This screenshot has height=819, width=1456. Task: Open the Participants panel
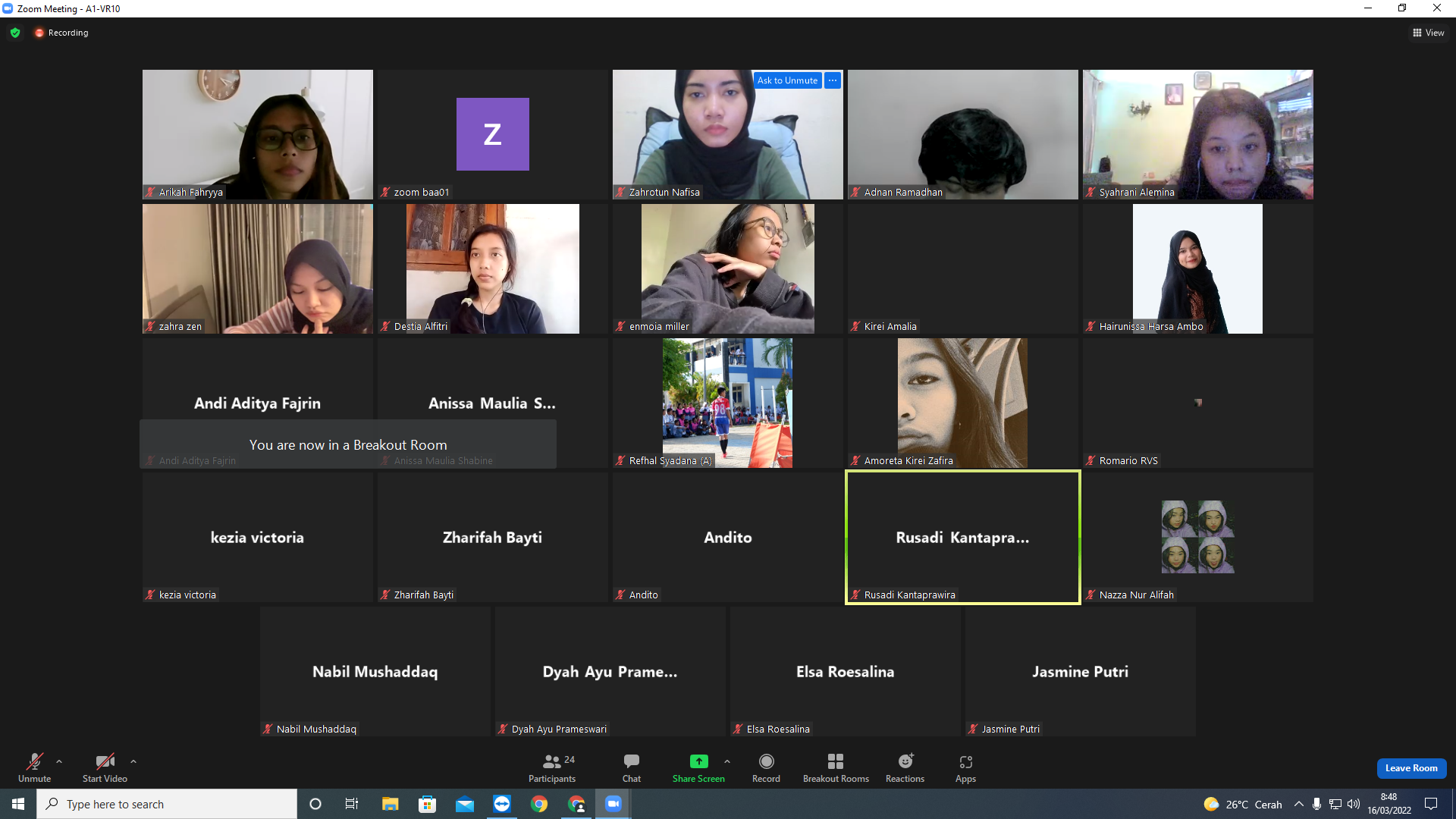point(552,767)
